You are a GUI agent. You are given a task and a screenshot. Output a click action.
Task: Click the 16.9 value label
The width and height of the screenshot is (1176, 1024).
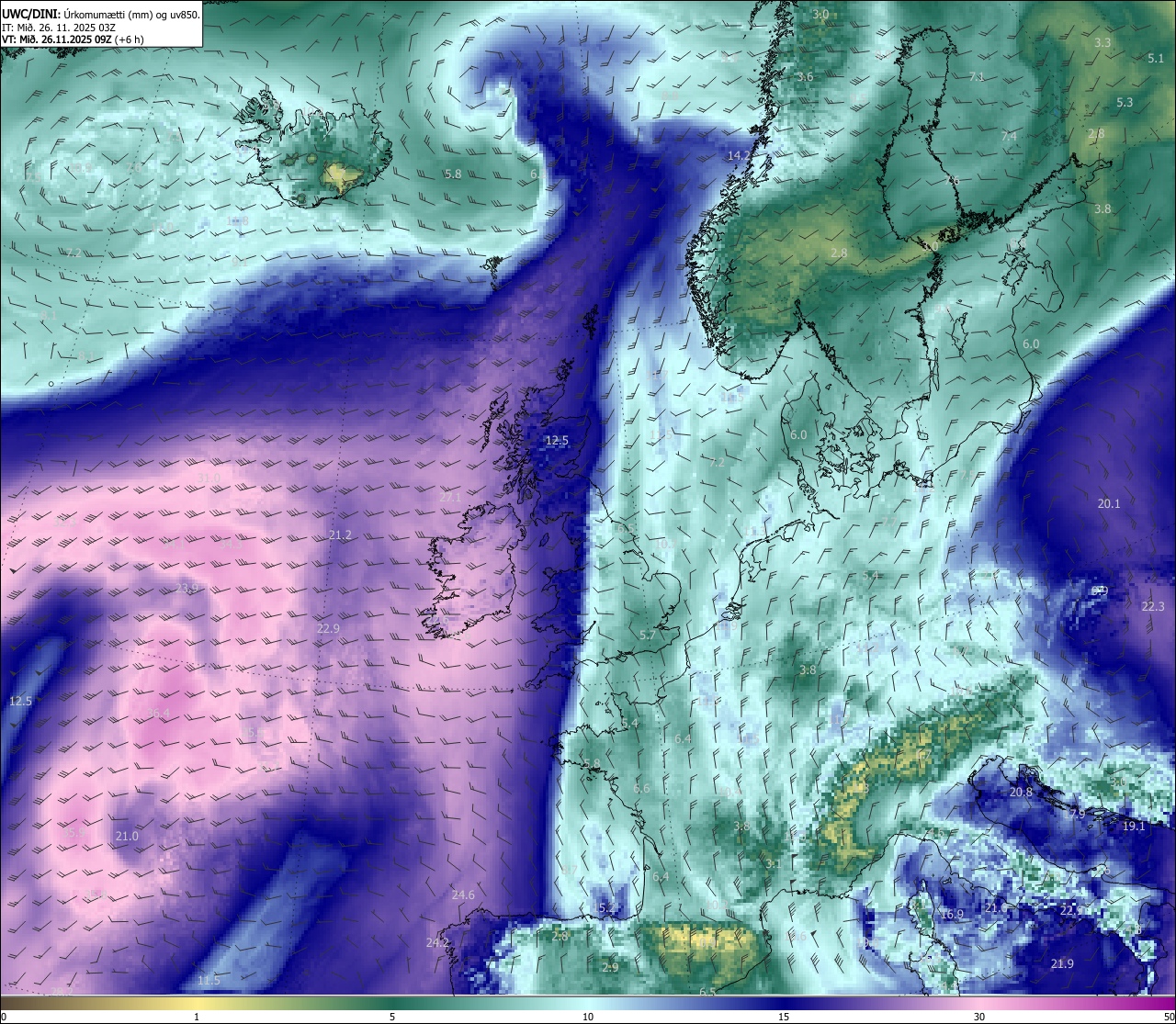952,915
